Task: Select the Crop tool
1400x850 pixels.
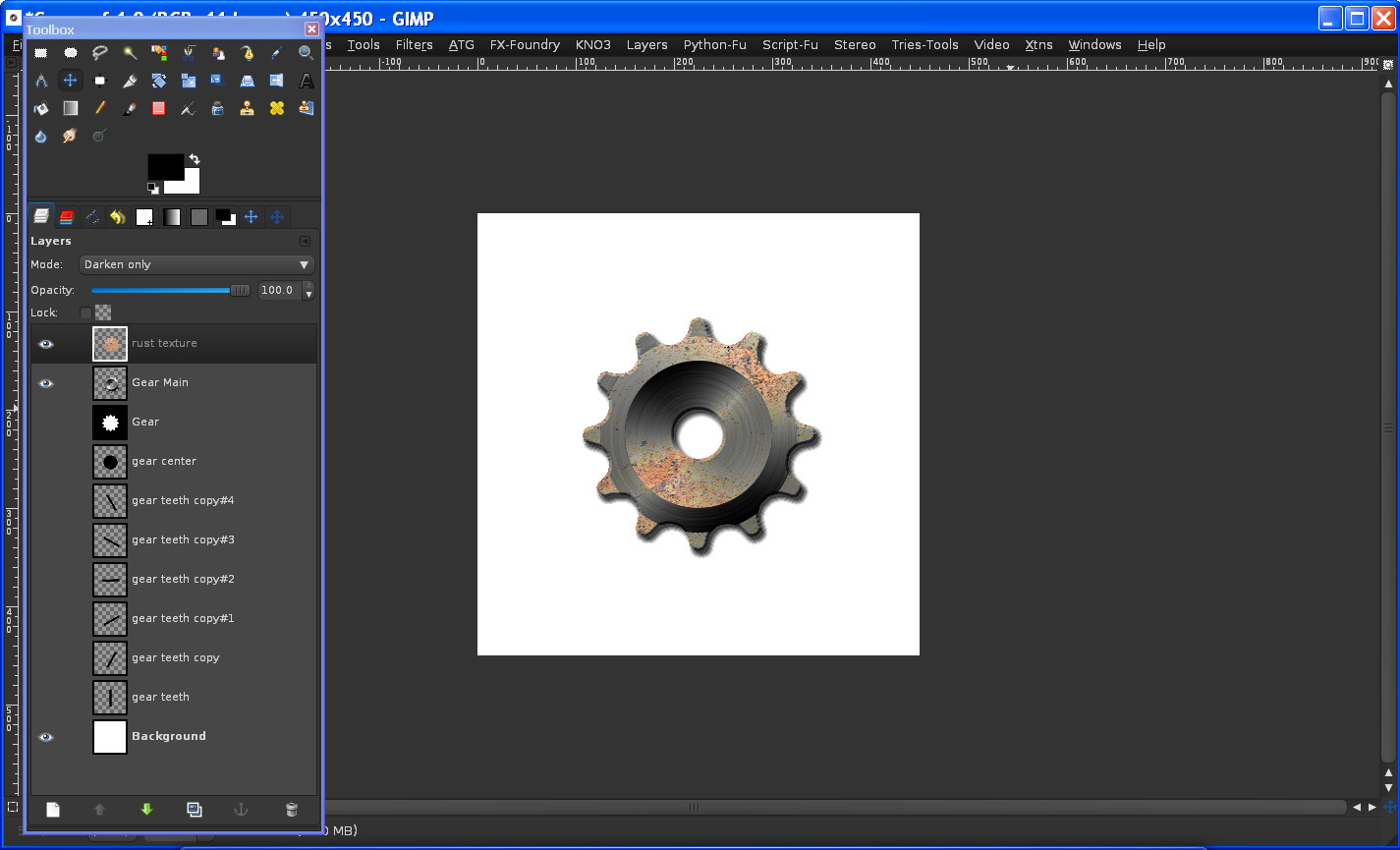Action: coord(129,81)
